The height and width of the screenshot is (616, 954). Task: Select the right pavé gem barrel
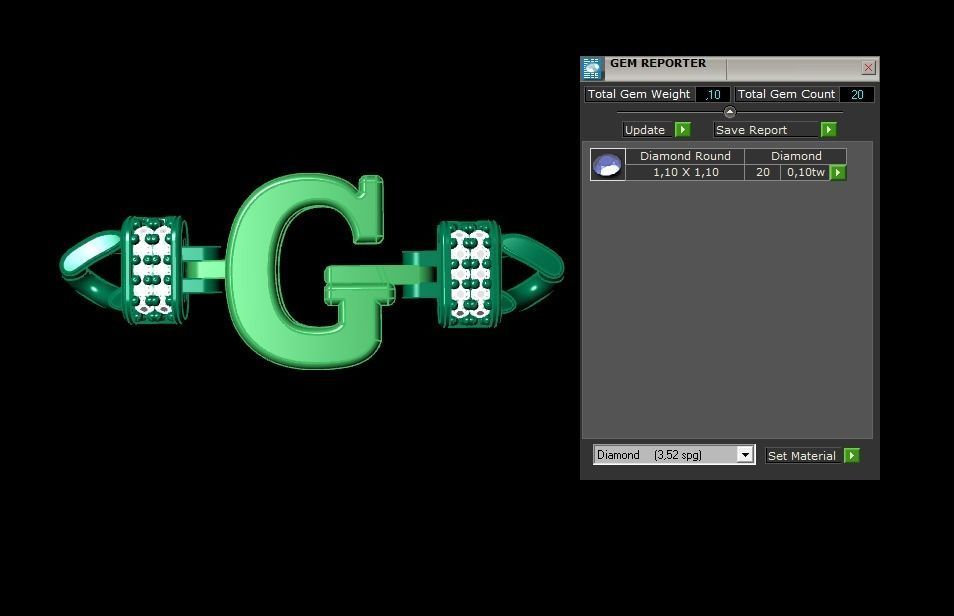[470, 273]
